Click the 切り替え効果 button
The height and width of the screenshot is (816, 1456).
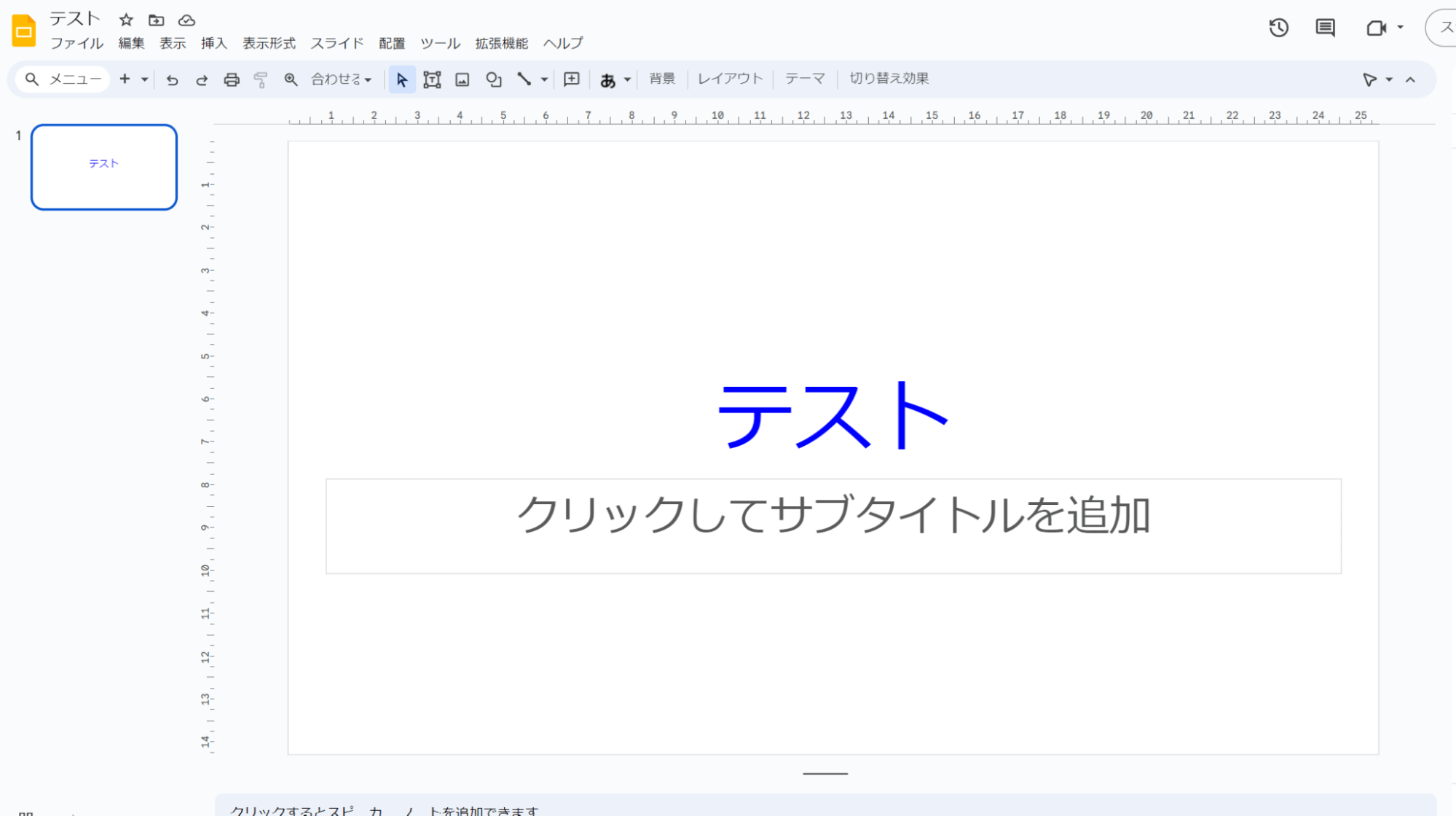[x=889, y=79]
